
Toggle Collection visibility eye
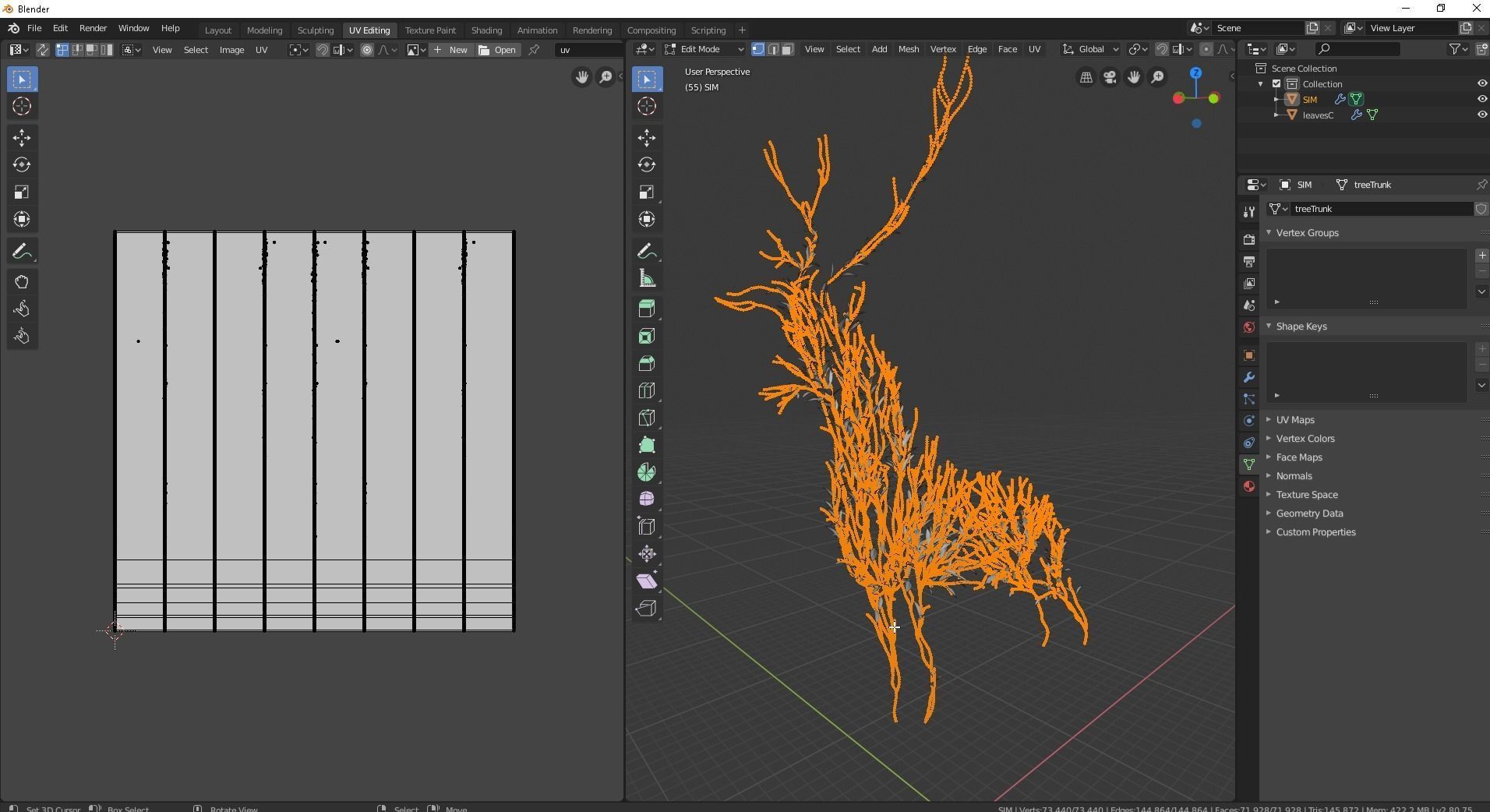point(1482,83)
